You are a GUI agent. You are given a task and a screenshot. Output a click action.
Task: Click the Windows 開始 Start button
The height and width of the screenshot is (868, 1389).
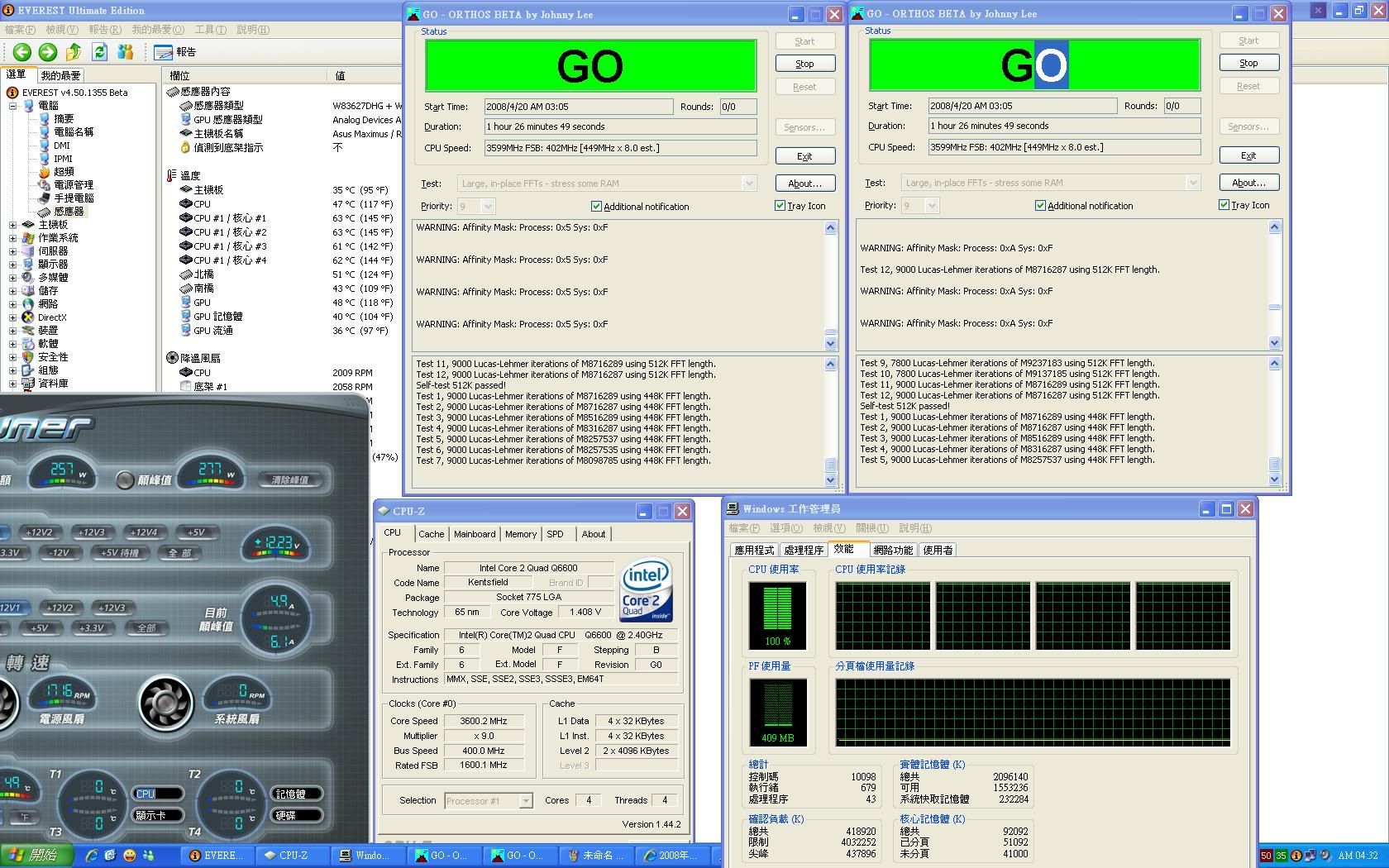[36, 856]
